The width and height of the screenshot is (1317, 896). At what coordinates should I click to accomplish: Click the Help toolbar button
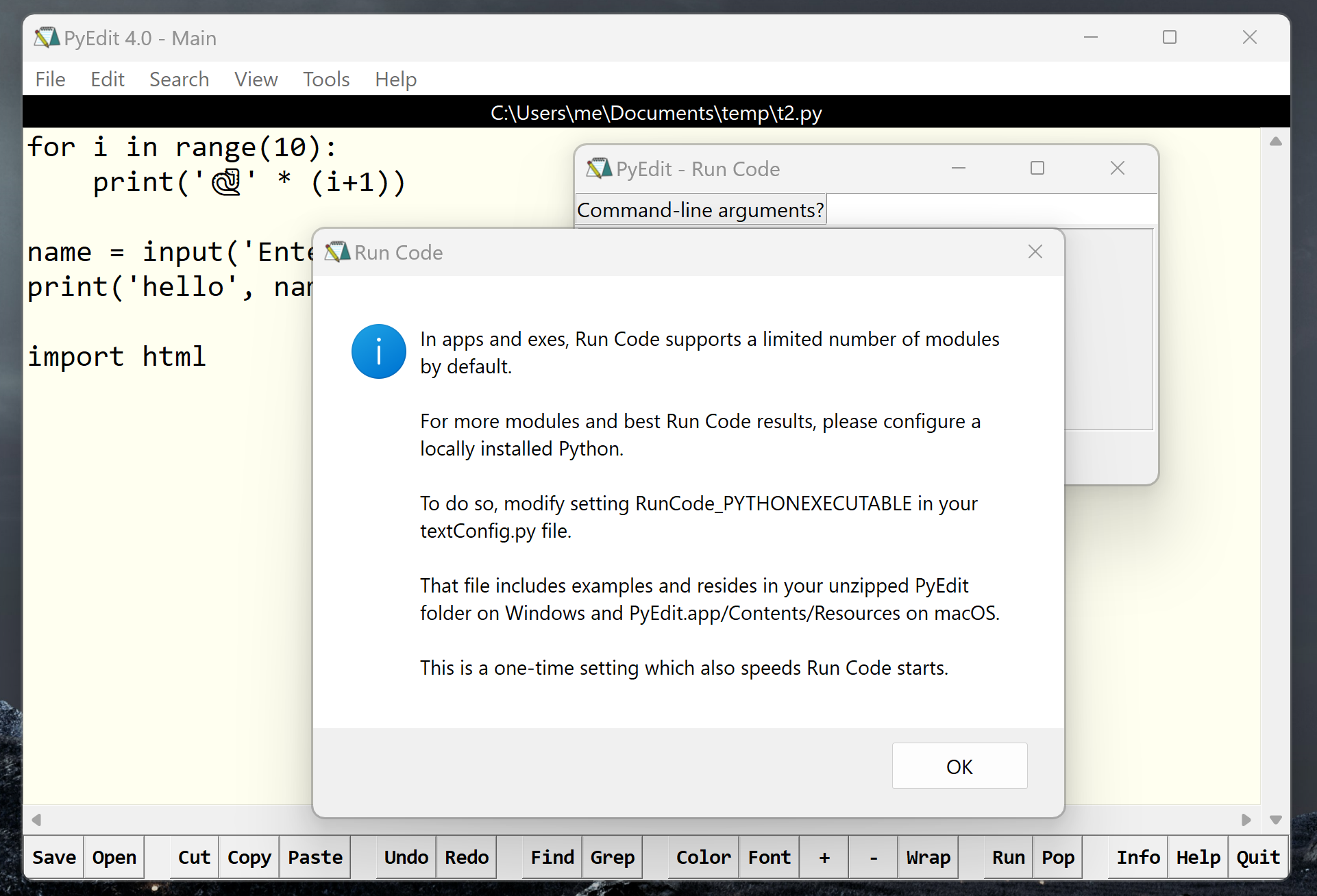1198,857
